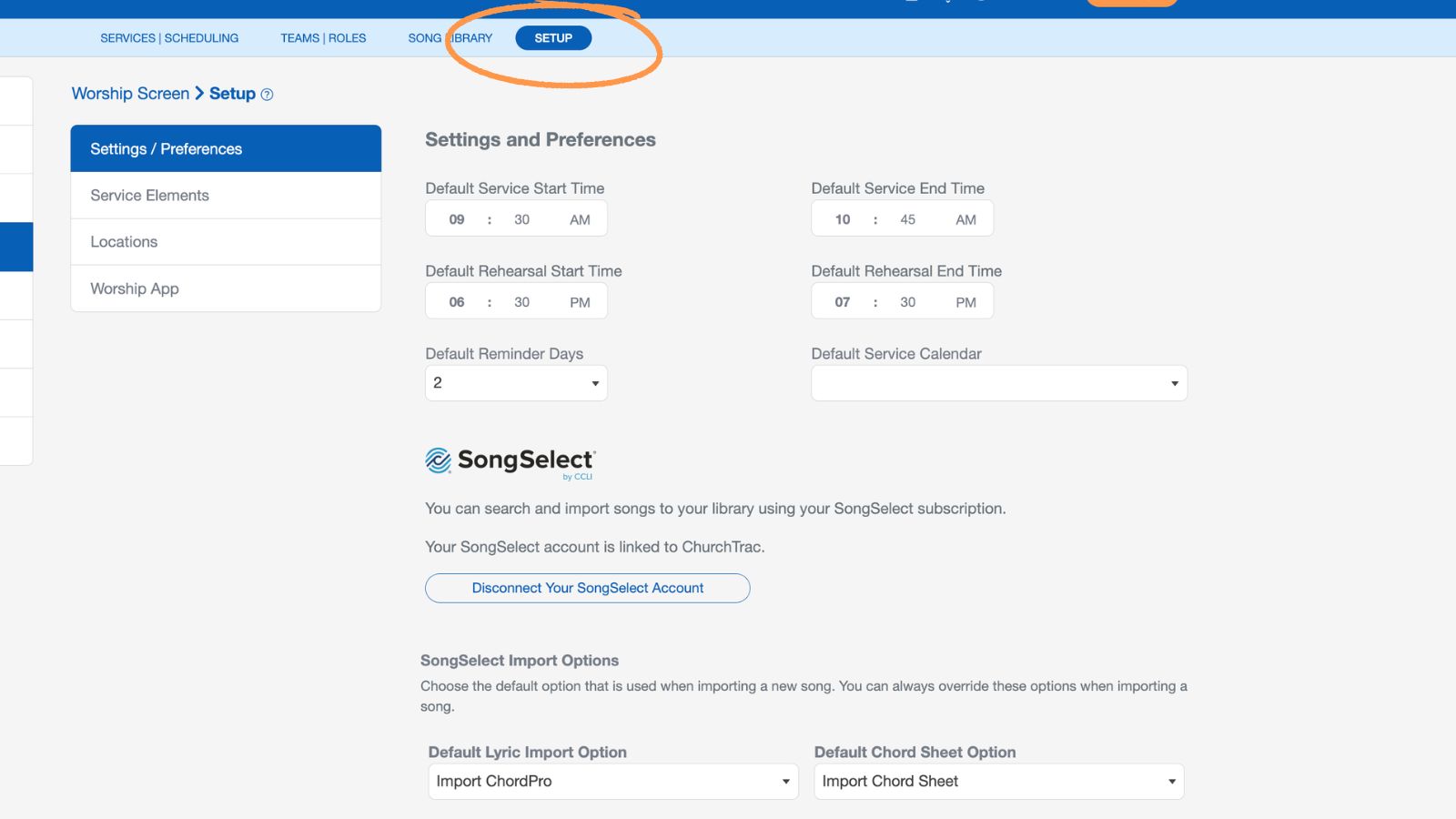This screenshot has width=1456, height=819.
Task: Switch to the SONG LIBRARY tab
Action: tap(450, 37)
